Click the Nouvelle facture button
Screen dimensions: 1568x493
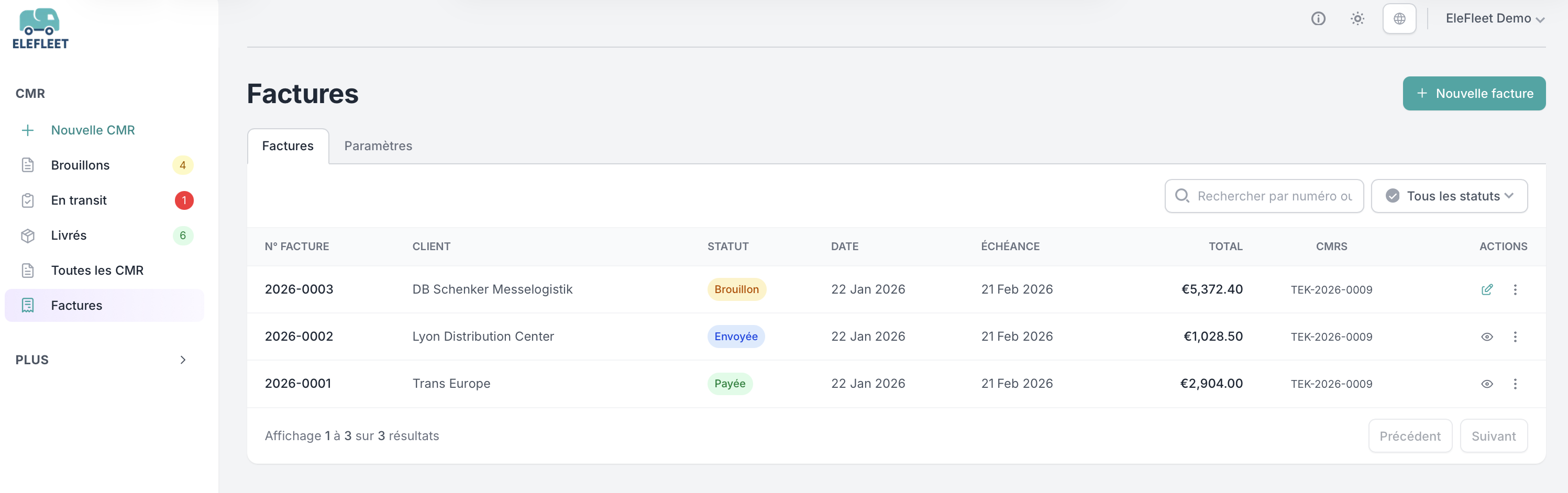pyautogui.click(x=1474, y=94)
